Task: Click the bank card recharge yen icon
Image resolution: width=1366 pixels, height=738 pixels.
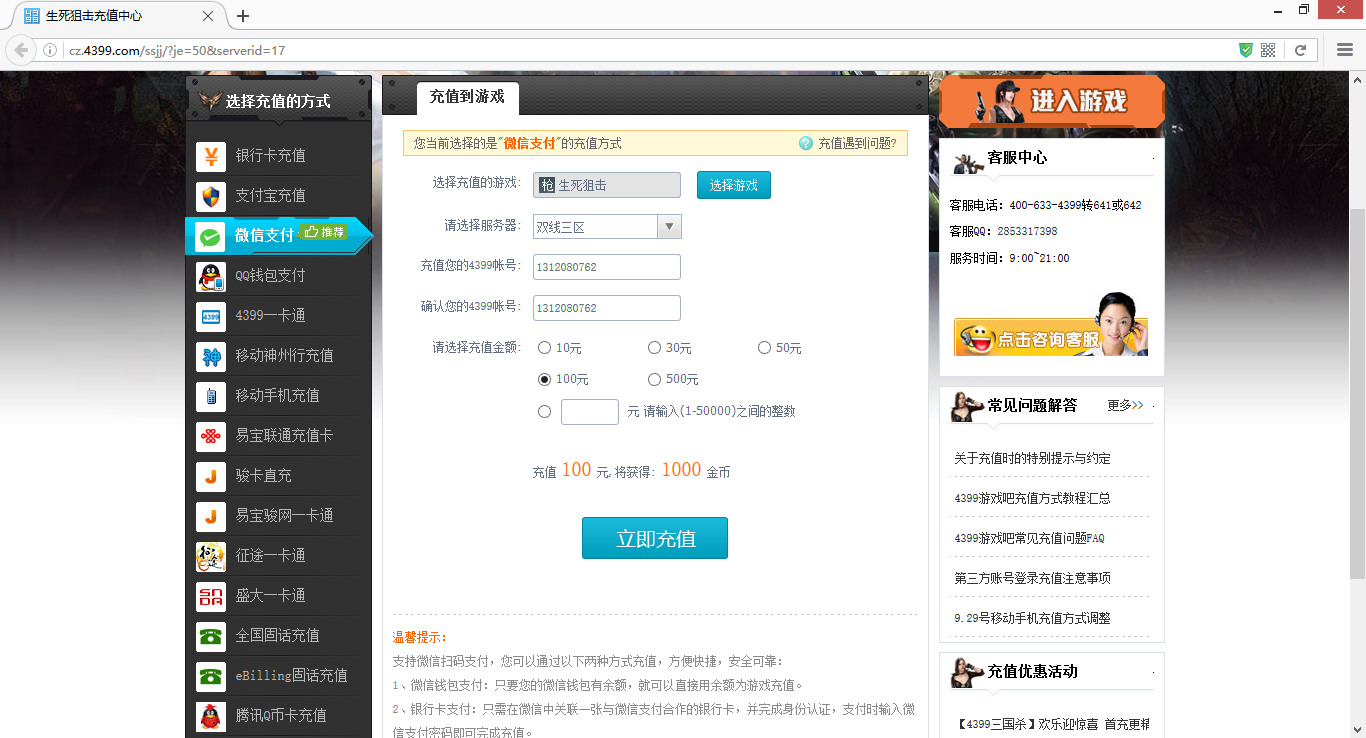Action: pos(210,156)
